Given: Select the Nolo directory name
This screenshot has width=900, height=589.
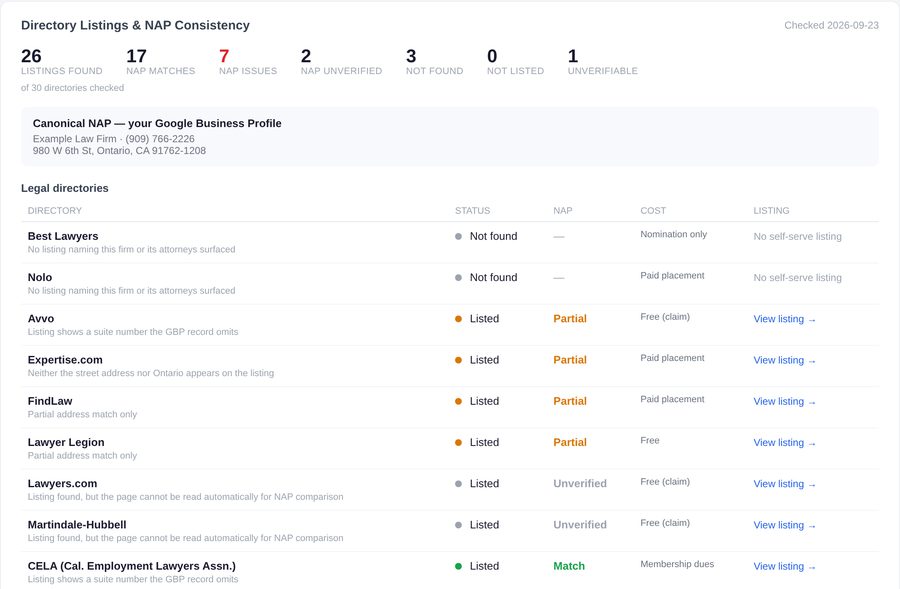Looking at the screenshot, I should tap(40, 277).
